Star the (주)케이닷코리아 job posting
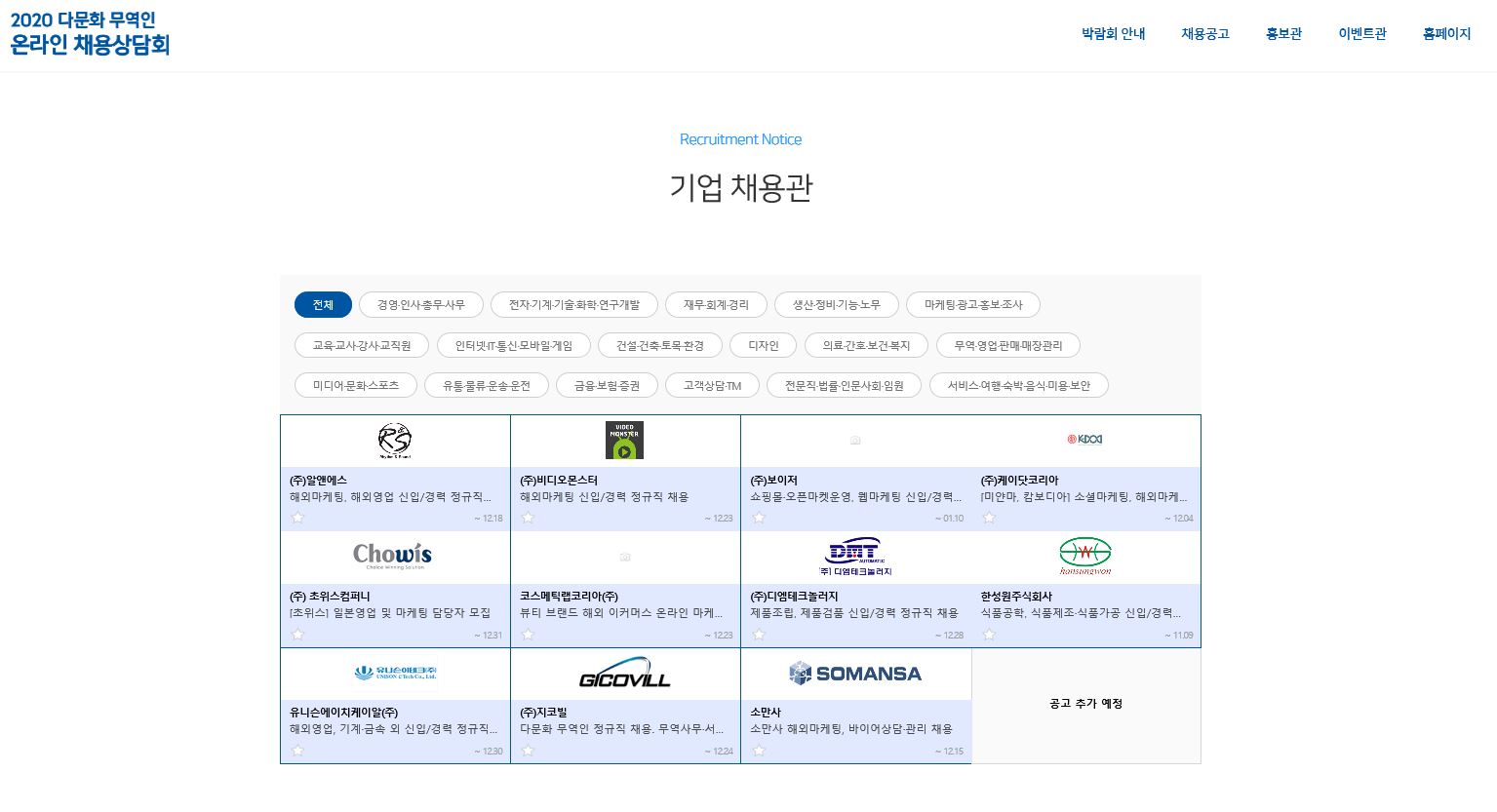The height and width of the screenshot is (812, 1497). (x=989, y=518)
